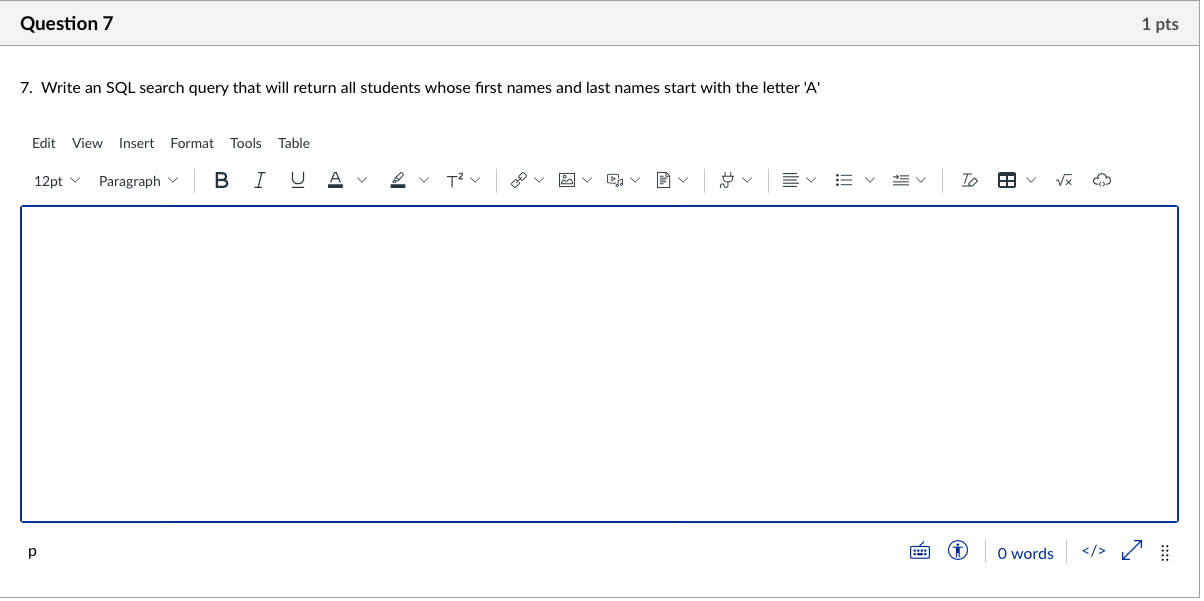Open the Tools menu

tap(246, 143)
